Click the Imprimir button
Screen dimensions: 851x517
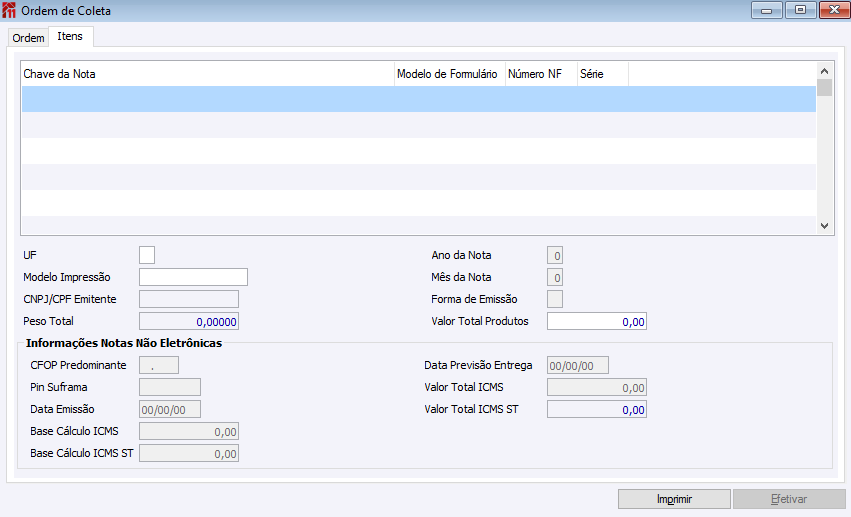674,499
